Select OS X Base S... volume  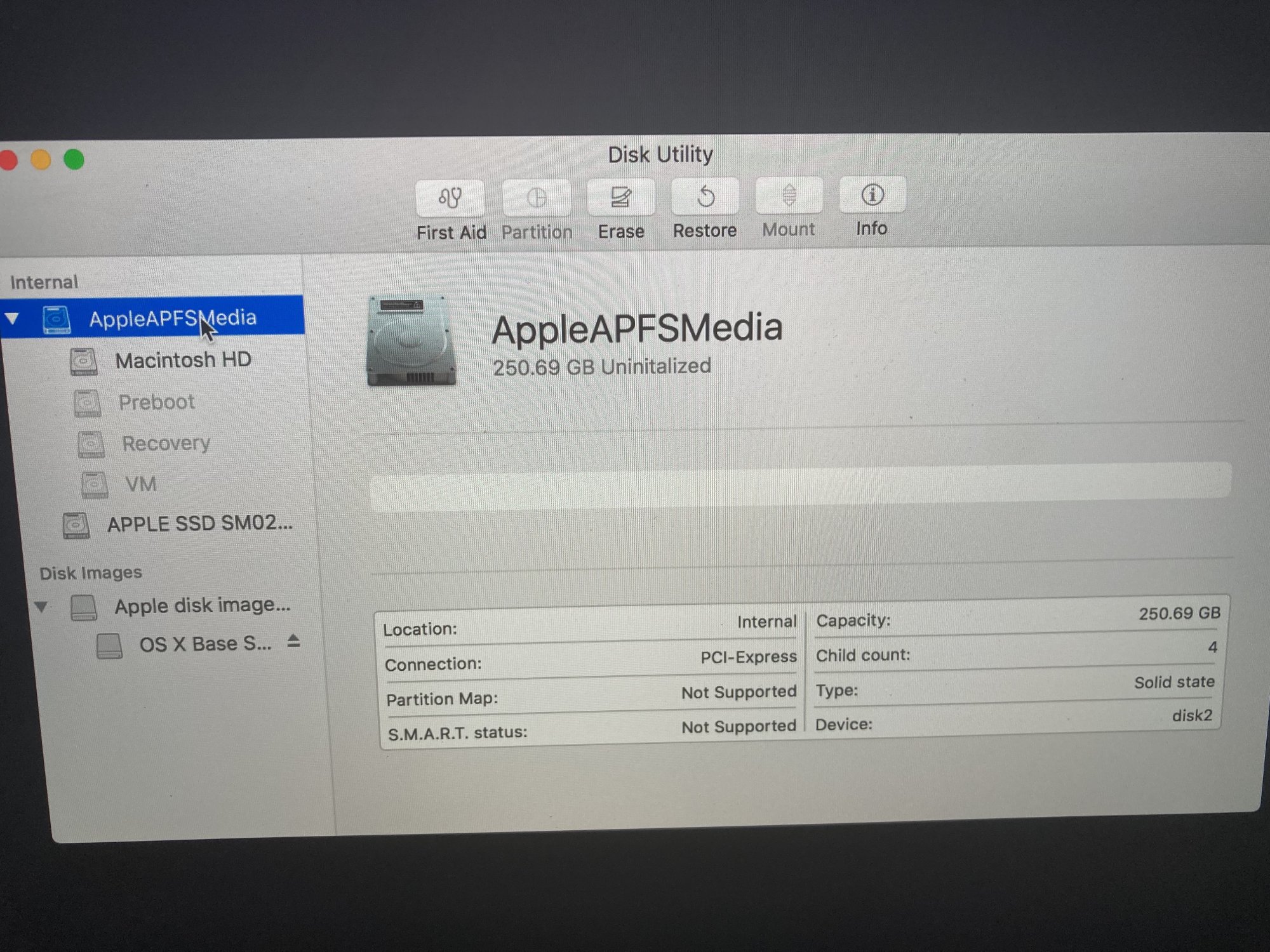(x=205, y=644)
